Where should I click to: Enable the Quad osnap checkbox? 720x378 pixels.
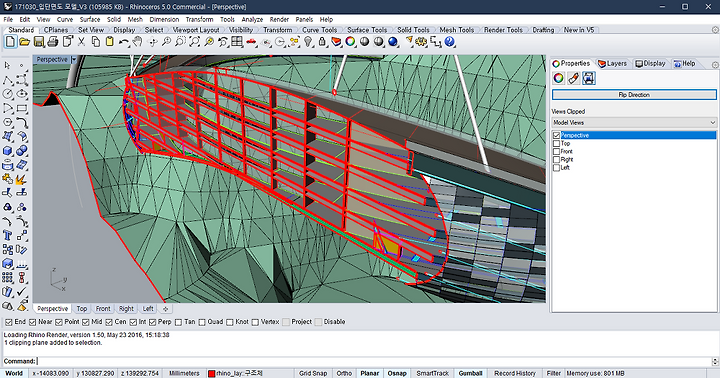click(x=202, y=322)
